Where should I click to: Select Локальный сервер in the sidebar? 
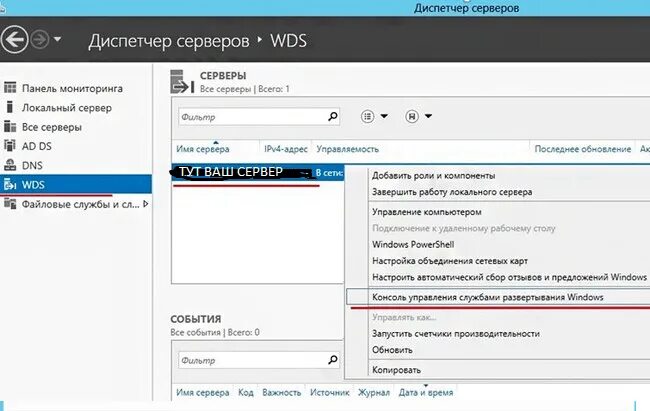click(67, 108)
